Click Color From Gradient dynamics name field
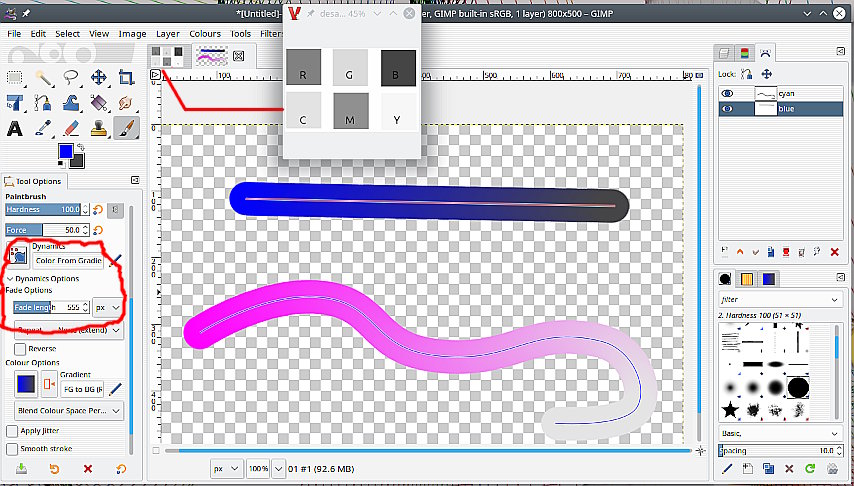This screenshot has width=854, height=486. (x=69, y=261)
